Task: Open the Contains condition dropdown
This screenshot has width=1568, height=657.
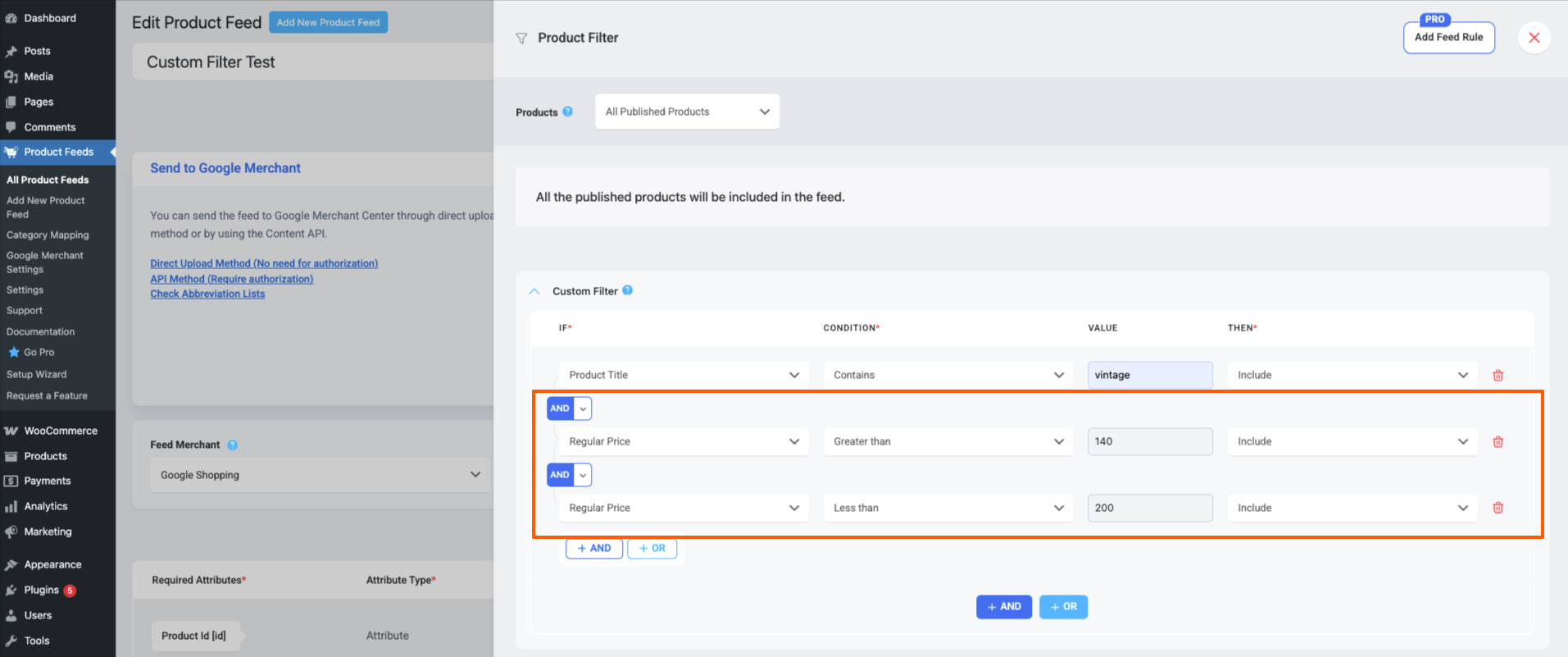Action: (x=948, y=375)
